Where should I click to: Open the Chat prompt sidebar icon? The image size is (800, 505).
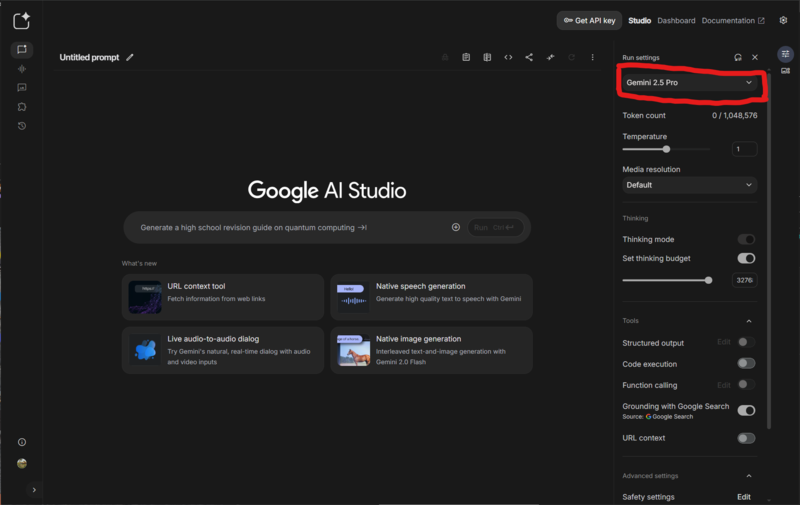(21, 49)
